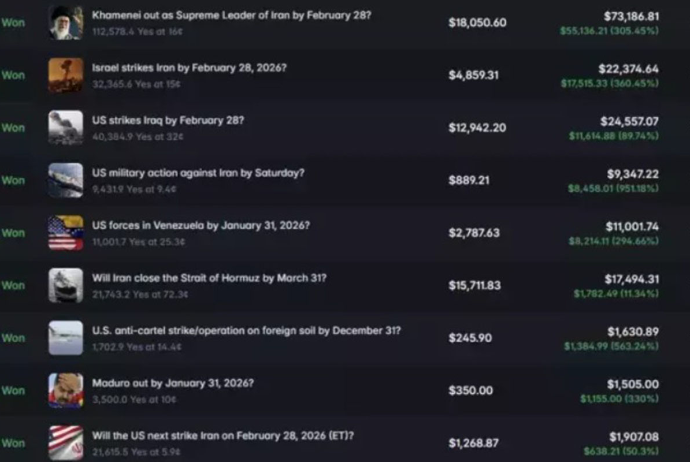Viewport: 690px width, 462px height.
Task: Click the Won status on the Maduro row
Action: [13, 390]
